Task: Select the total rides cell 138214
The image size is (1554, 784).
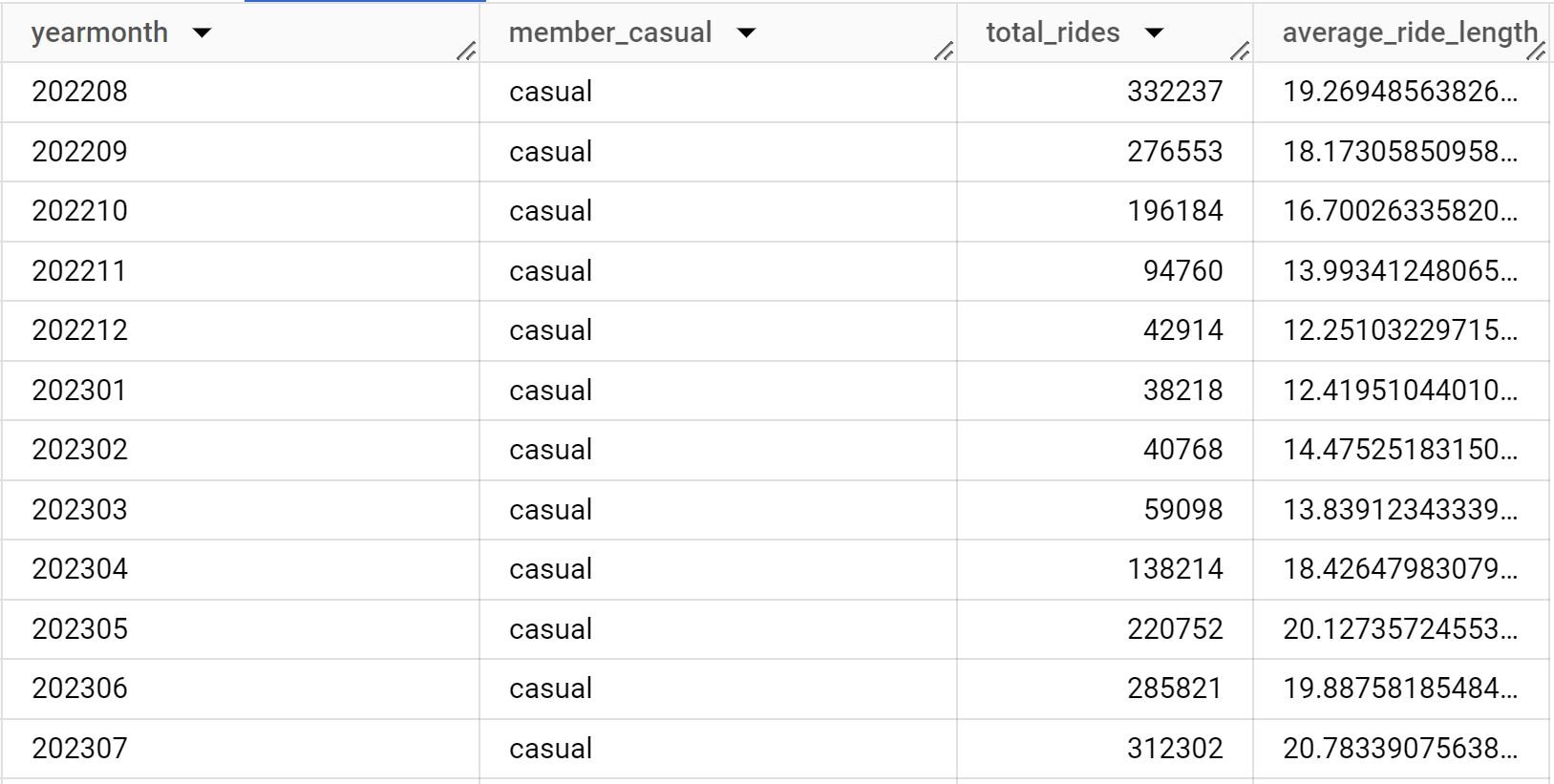Action: click(1174, 569)
